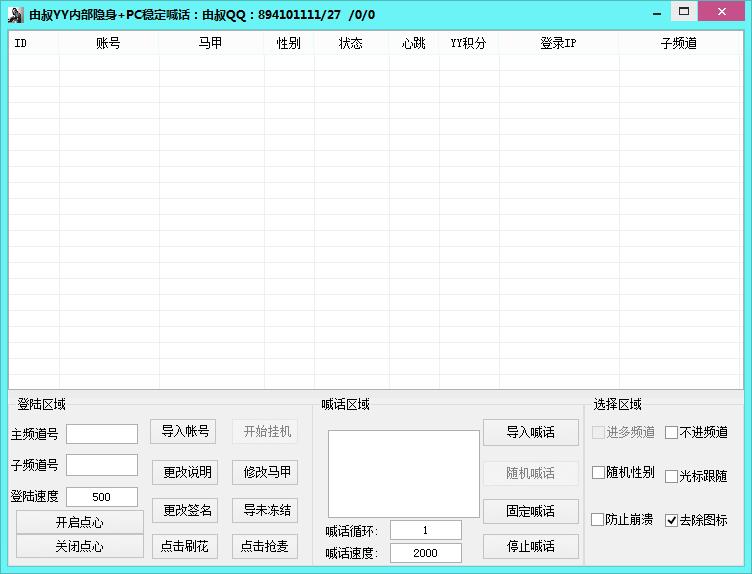
Task: Click the 喊话速度 field showing 2000
Action: 426,553
